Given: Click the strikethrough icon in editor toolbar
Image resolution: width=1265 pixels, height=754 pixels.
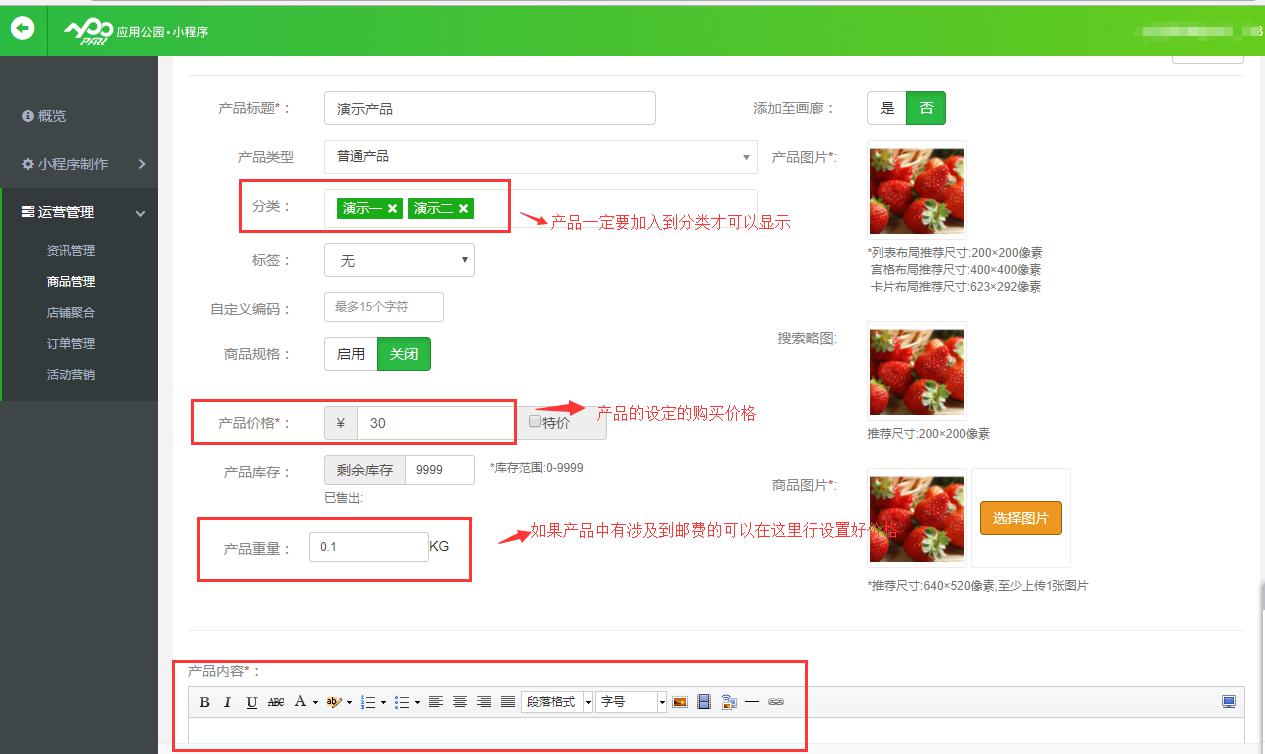Looking at the screenshot, I should pyautogui.click(x=276, y=702).
